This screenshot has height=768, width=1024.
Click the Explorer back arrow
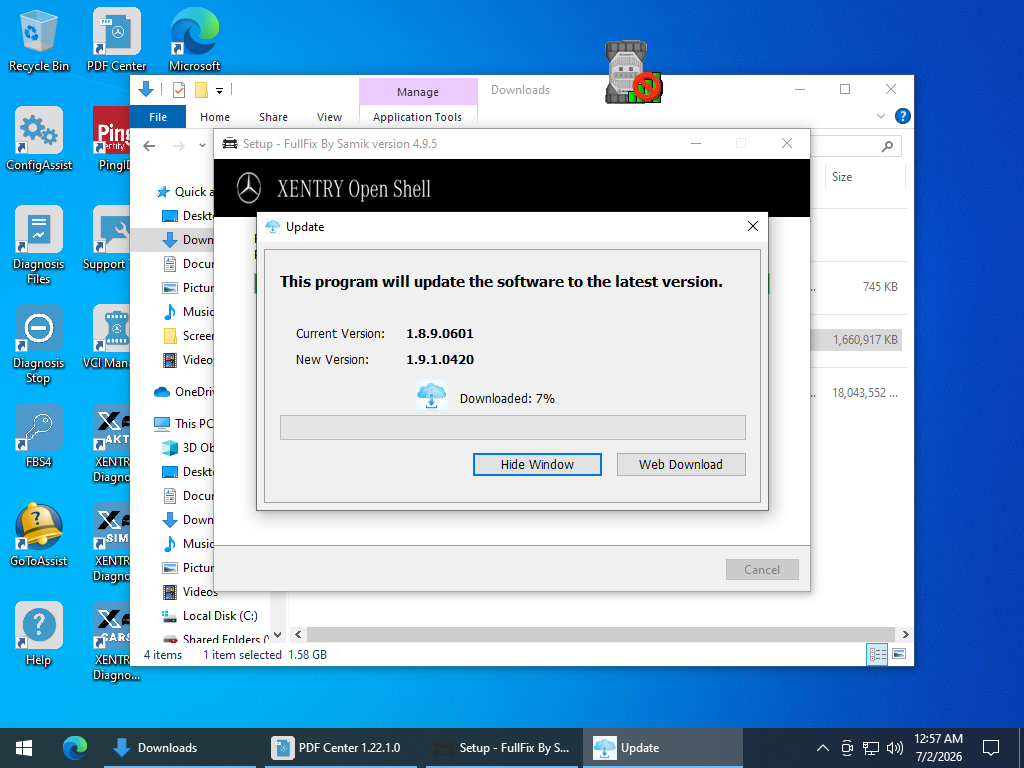pos(150,146)
